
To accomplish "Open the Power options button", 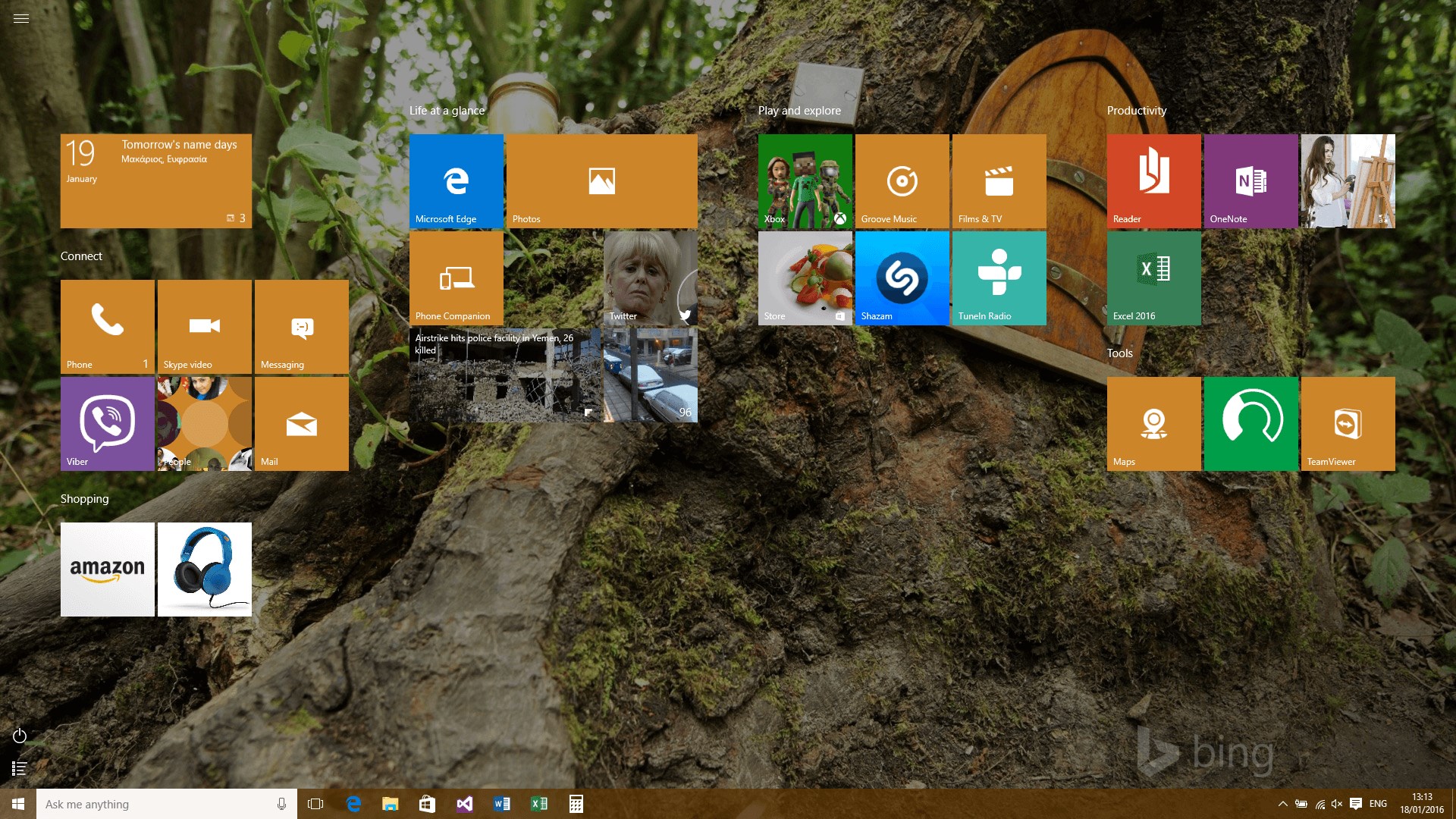I will (x=20, y=736).
